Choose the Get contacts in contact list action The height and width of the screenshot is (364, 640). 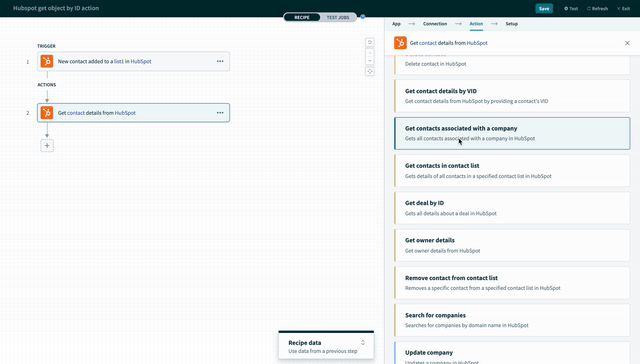pos(512,171)
